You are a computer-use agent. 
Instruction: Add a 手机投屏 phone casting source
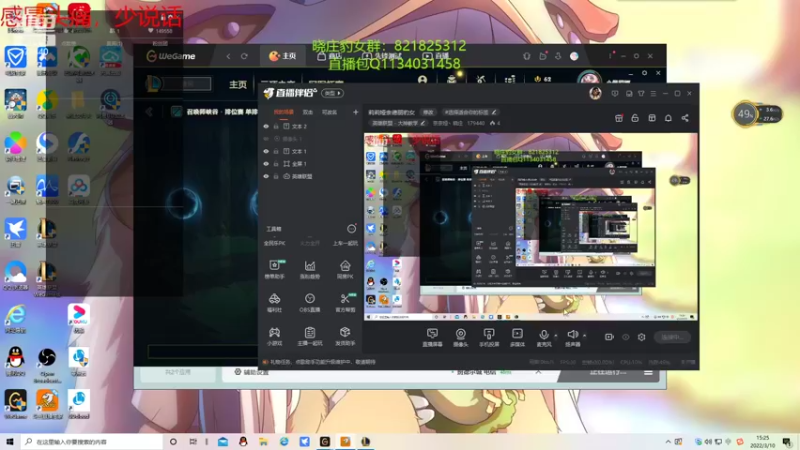point(489,337)
